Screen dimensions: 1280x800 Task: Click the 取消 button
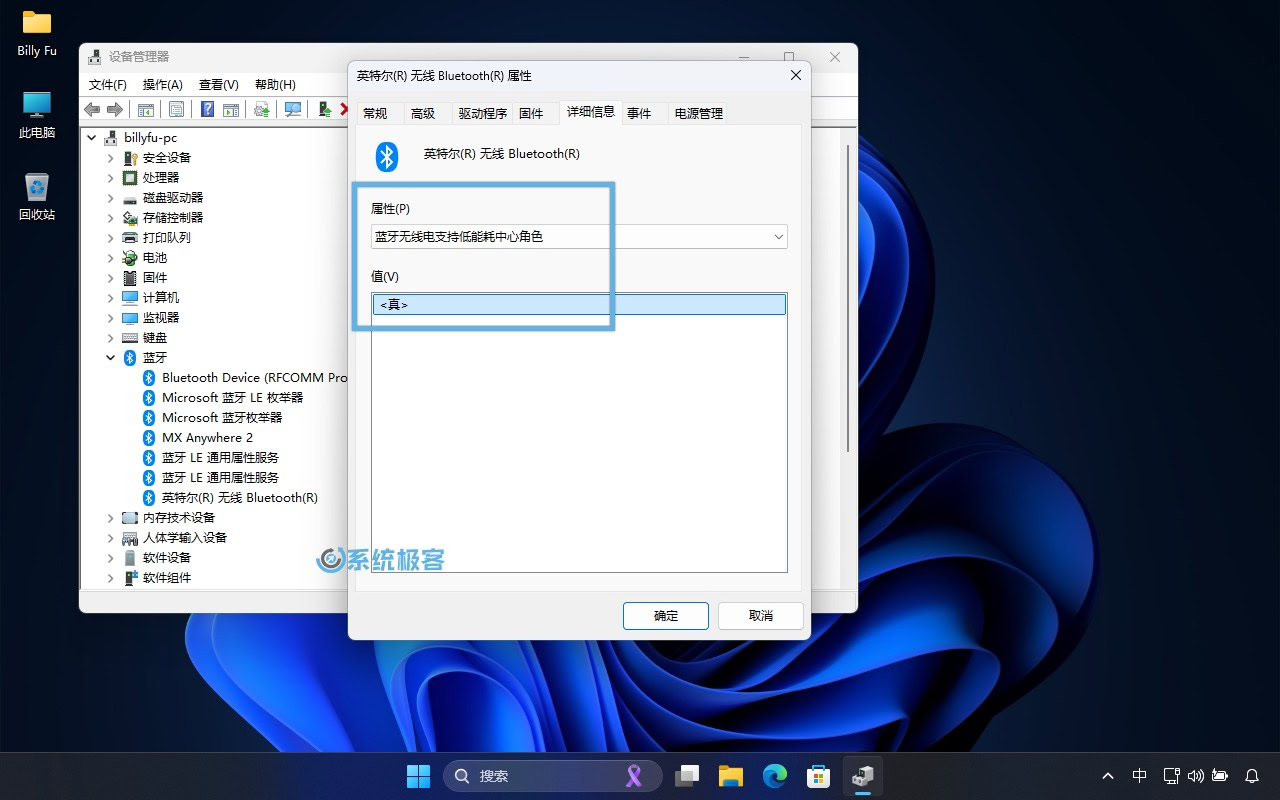(761, 616)
